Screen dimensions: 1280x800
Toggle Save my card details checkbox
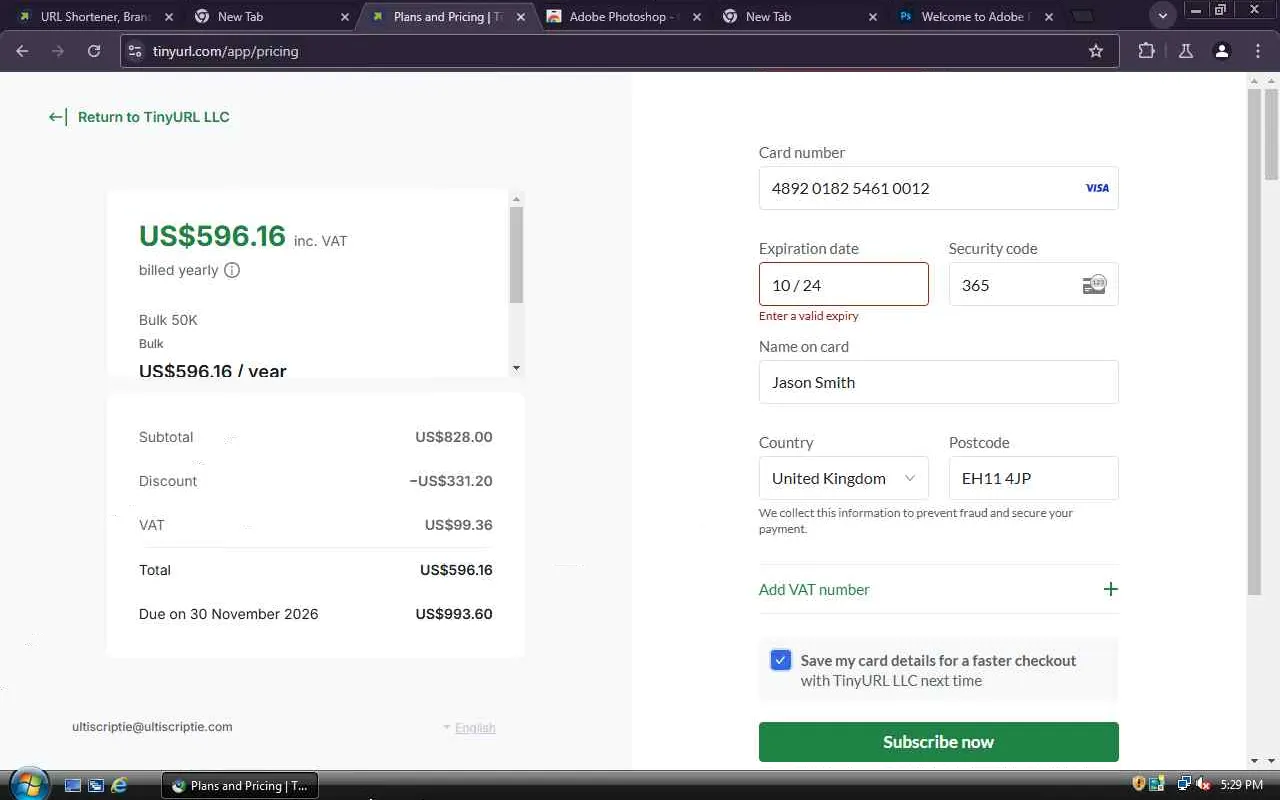pos(781,660)
